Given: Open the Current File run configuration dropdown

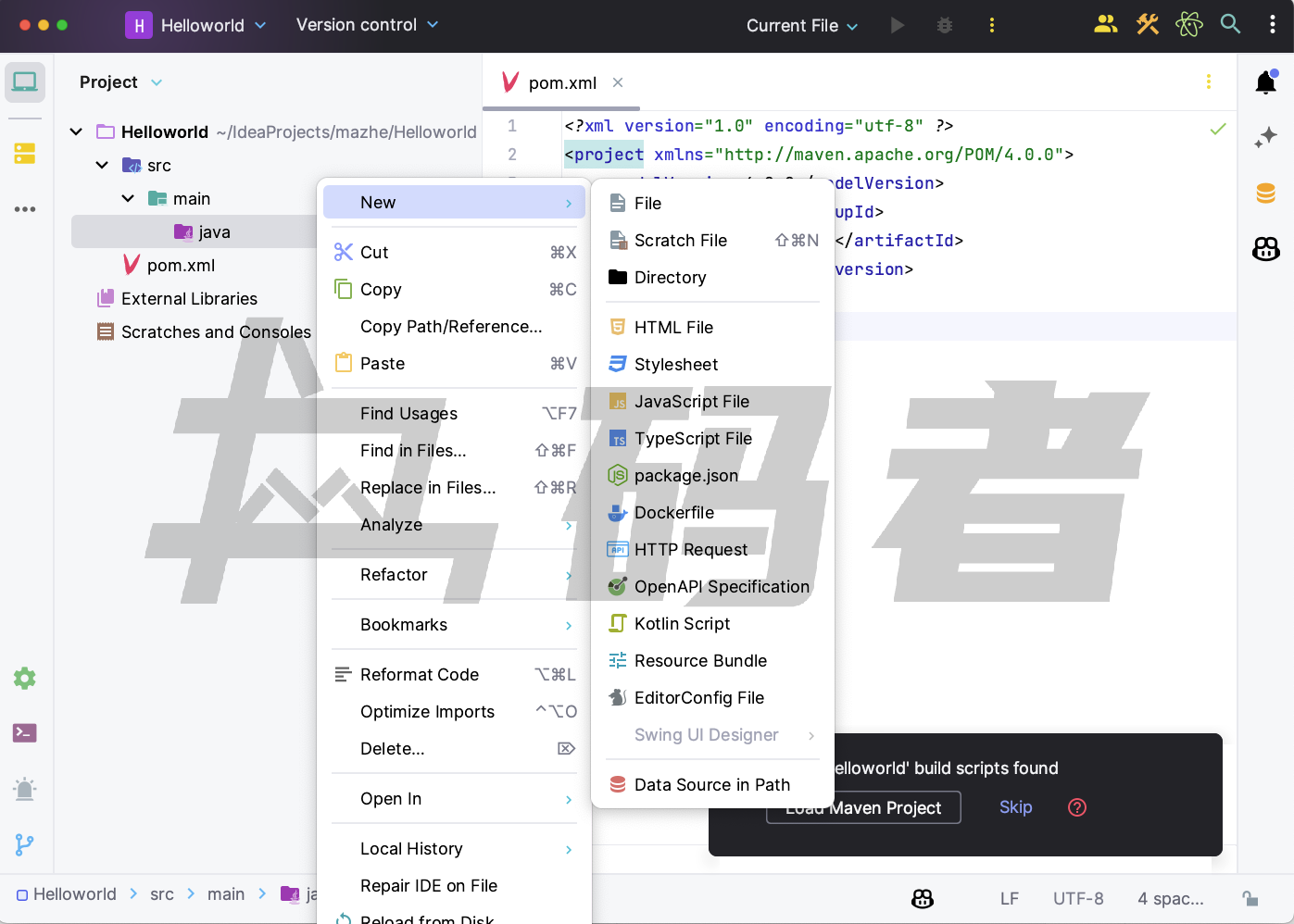Looking at the screenshot, I should point(802,26).
